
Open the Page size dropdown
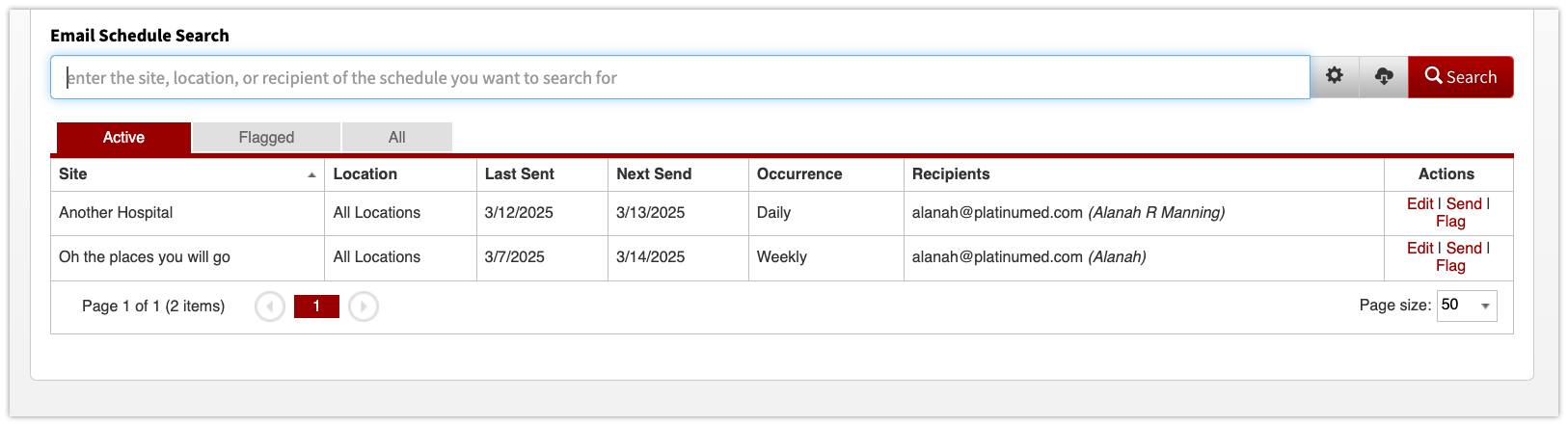point(1467,306)
